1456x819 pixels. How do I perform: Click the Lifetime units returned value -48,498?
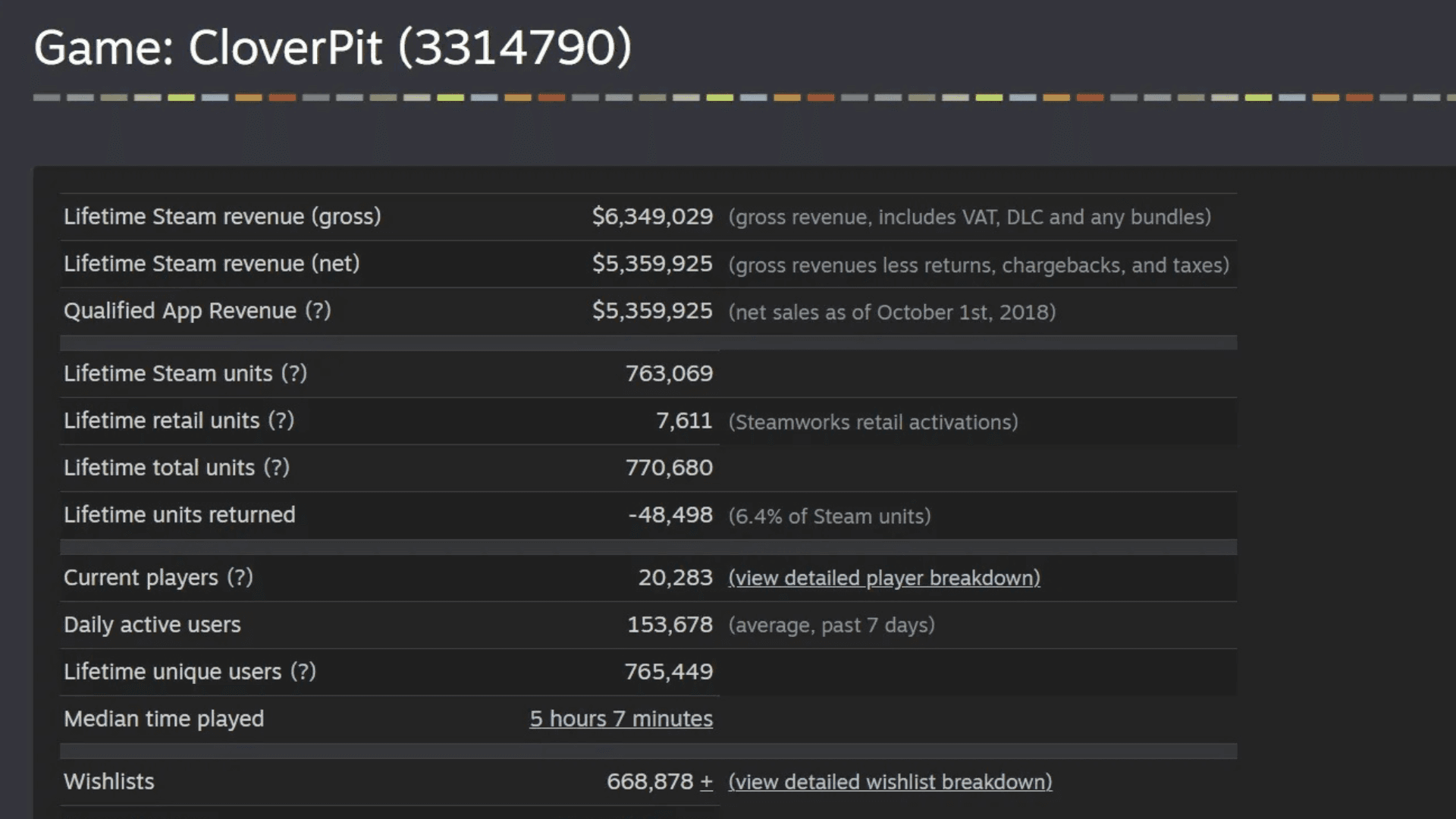(670, 515)
